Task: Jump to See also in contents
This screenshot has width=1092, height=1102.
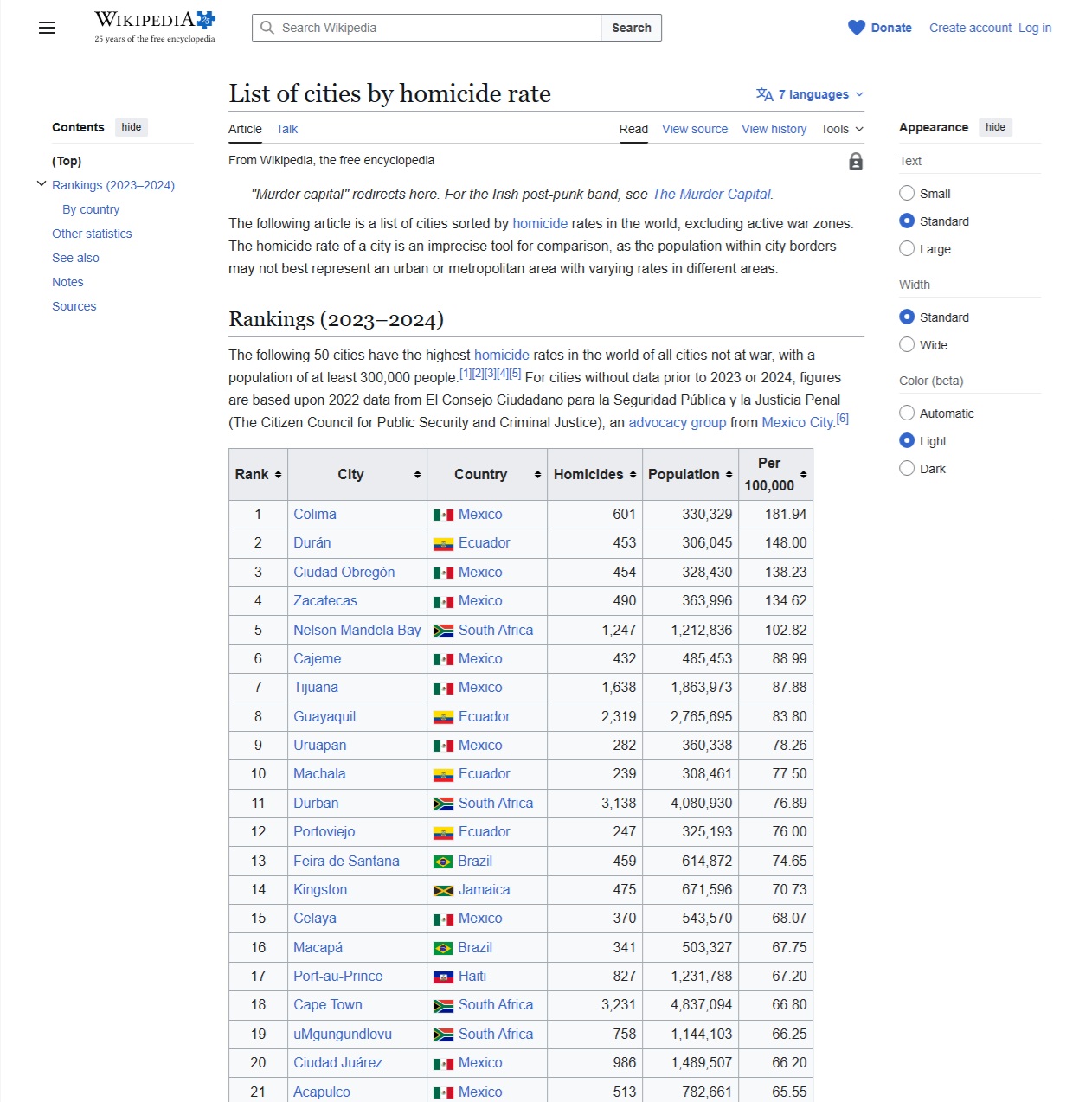Action: click(75, 258)
